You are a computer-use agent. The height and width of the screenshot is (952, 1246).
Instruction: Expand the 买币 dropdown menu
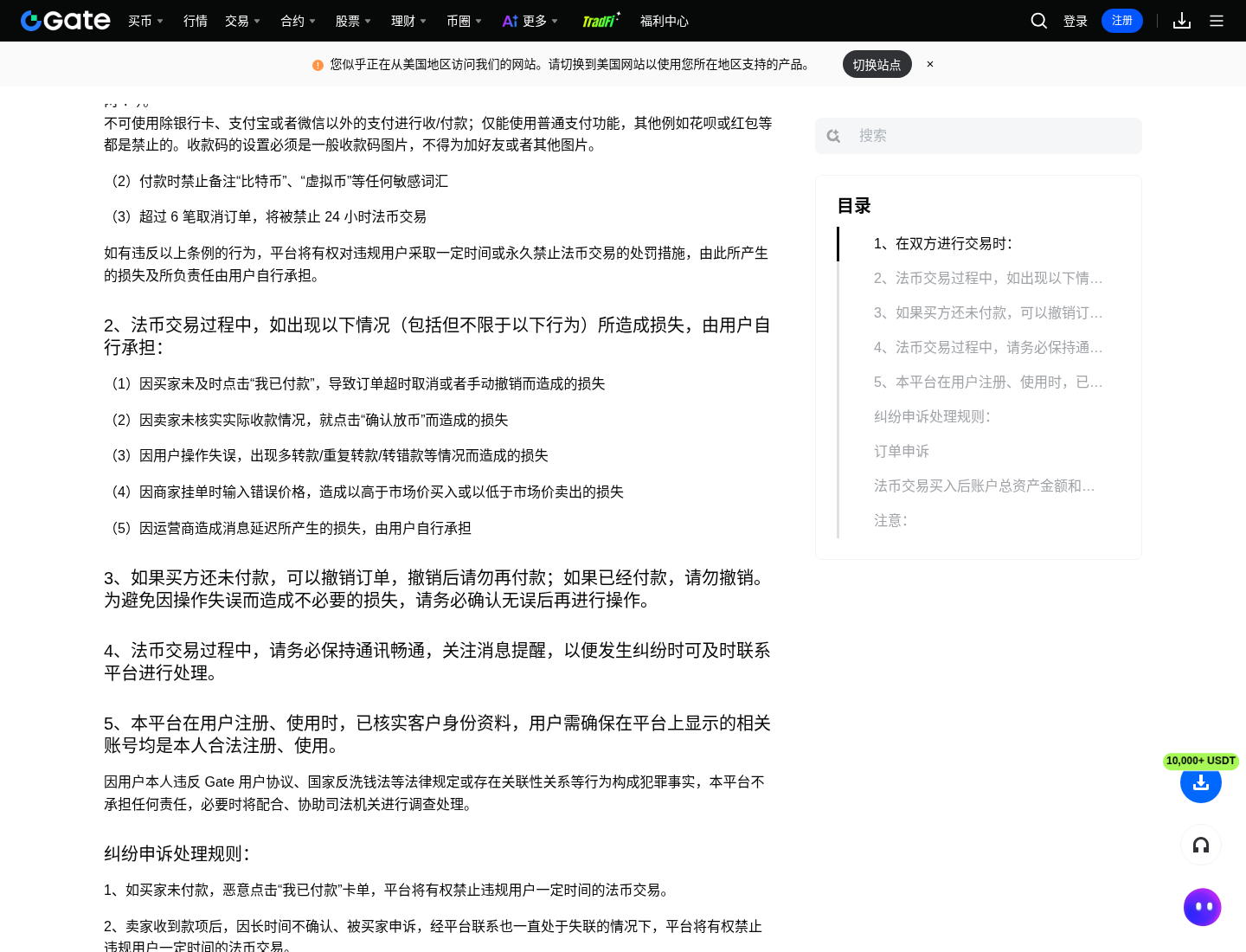[146, 21]
